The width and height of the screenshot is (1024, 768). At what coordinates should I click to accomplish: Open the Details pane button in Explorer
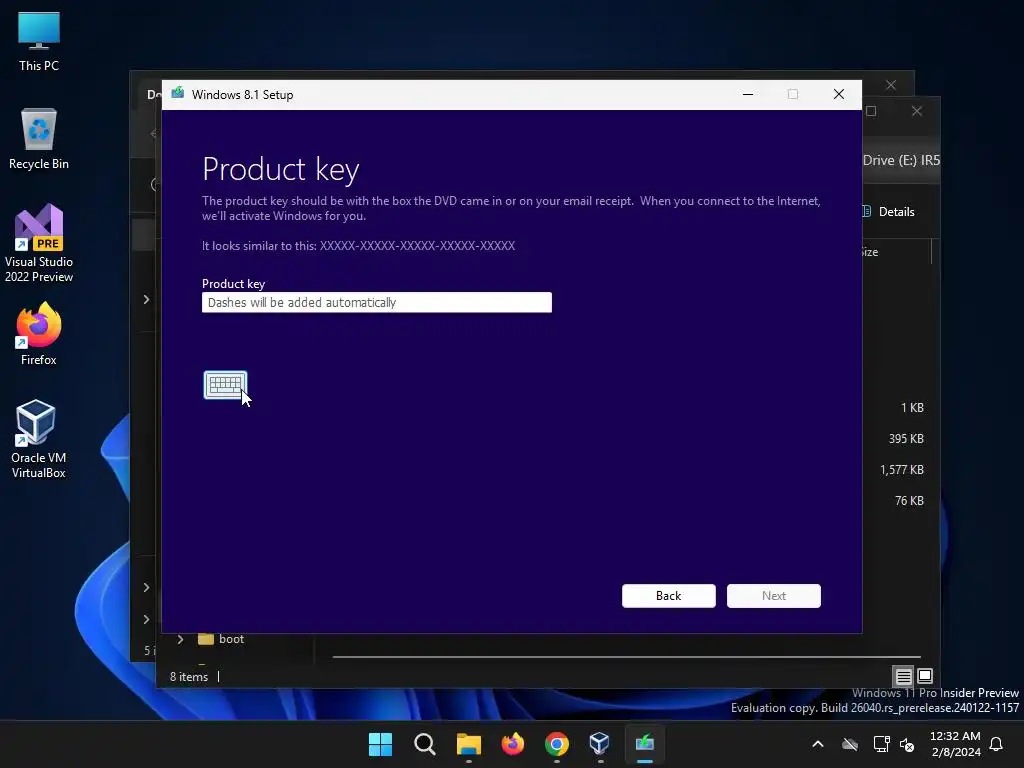point(889,212)
